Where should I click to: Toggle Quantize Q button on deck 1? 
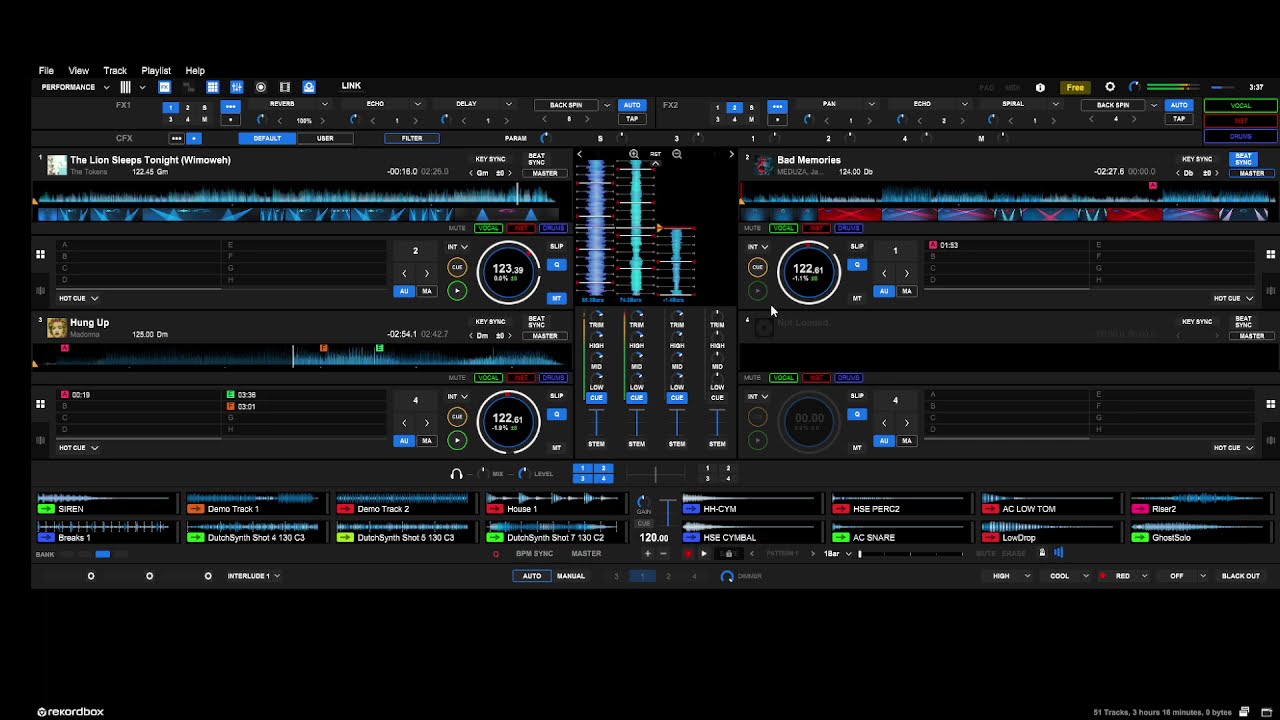point(557,265)
